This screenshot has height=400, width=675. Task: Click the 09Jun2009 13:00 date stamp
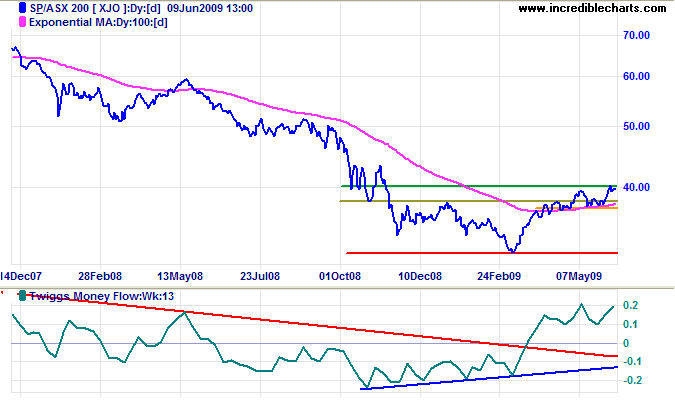pyautogui.click(x=210, y=8)
